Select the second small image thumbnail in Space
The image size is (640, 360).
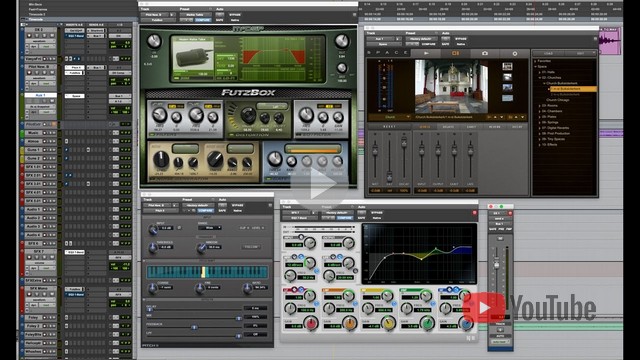[507, 77]
